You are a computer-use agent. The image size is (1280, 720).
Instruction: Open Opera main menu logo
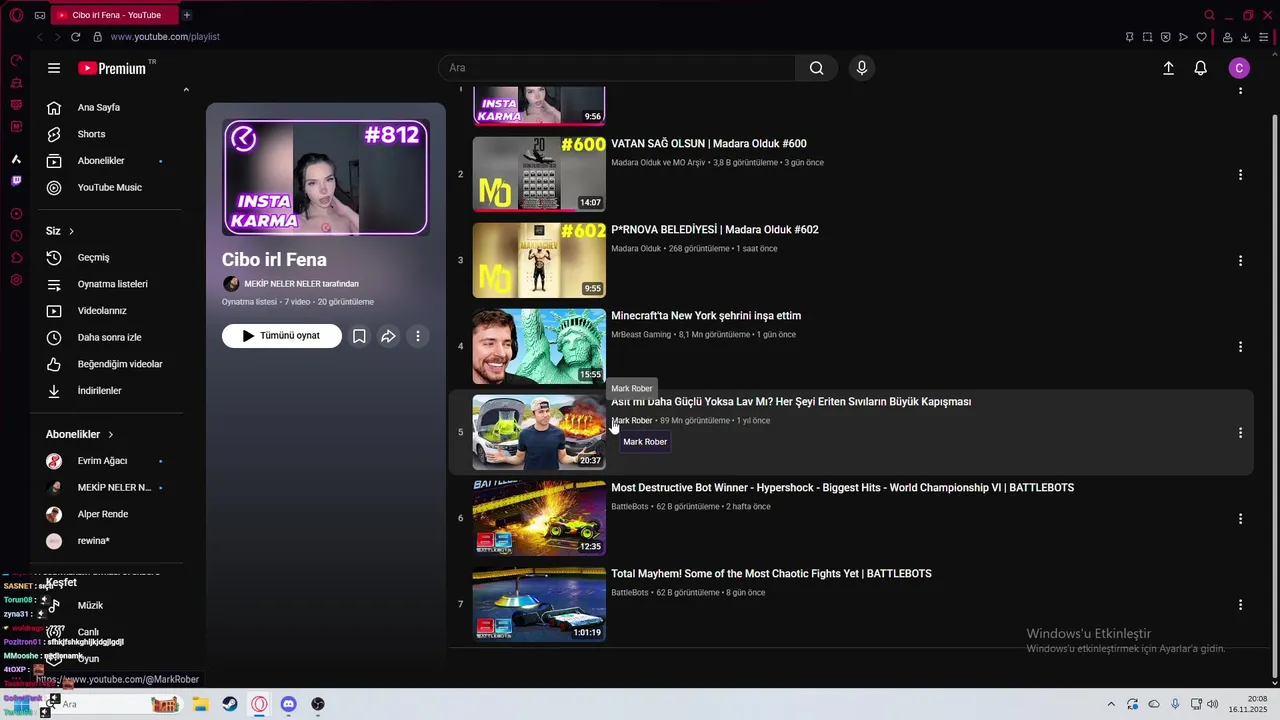[16, 15]
